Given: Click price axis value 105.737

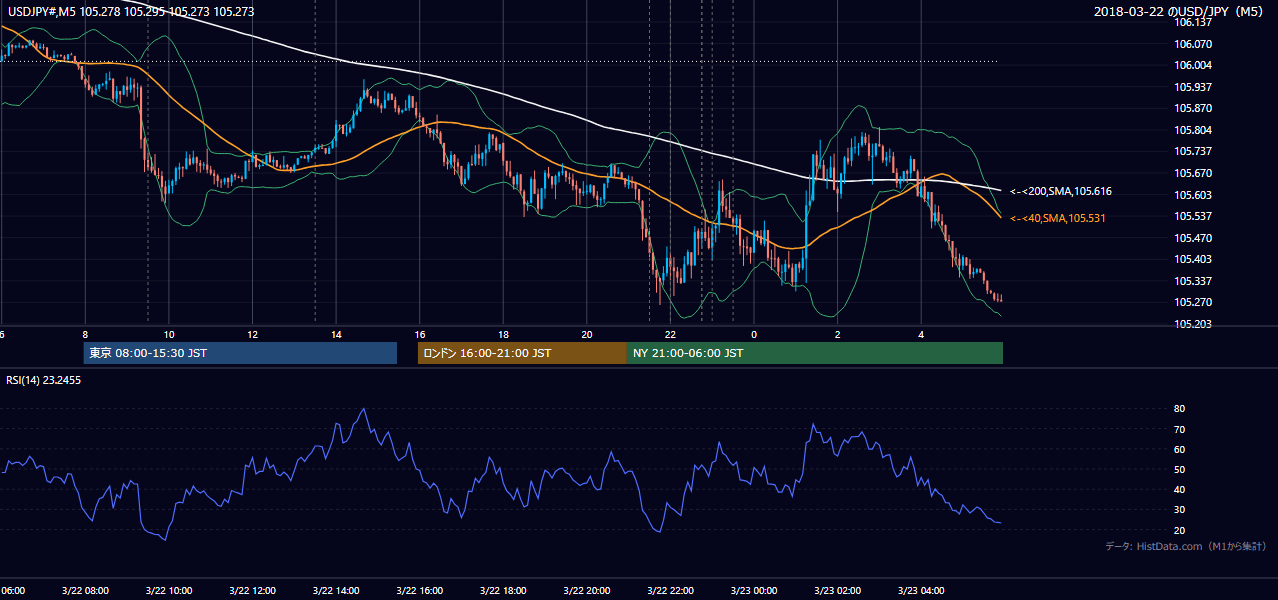Looking at the screenshot, I should pos(1193,151).
